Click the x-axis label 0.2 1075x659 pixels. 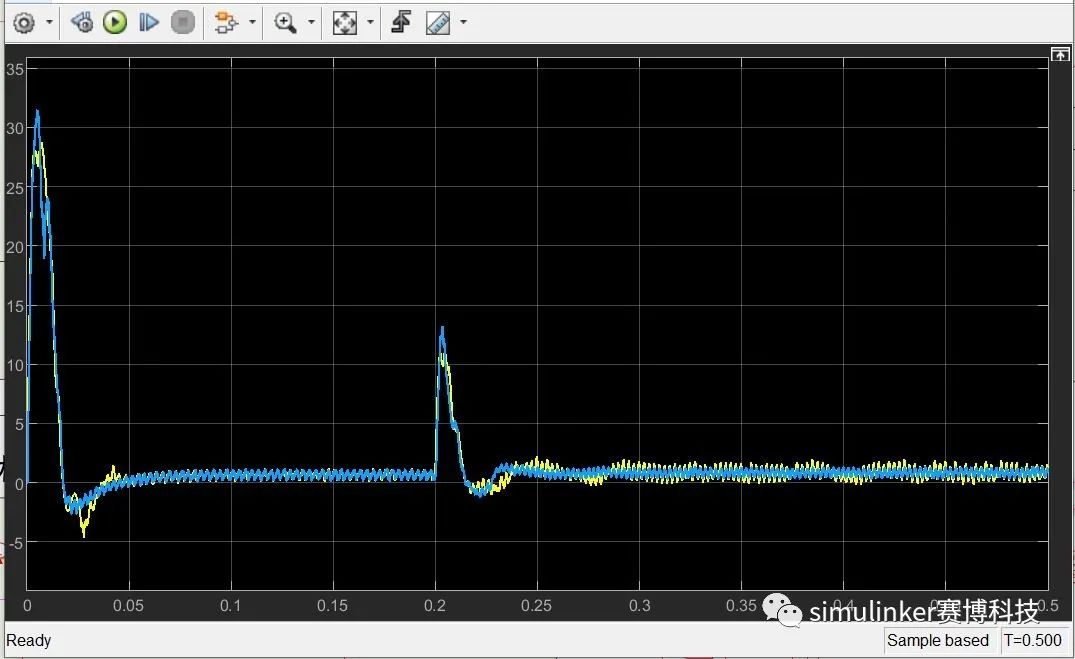(435, 606)
